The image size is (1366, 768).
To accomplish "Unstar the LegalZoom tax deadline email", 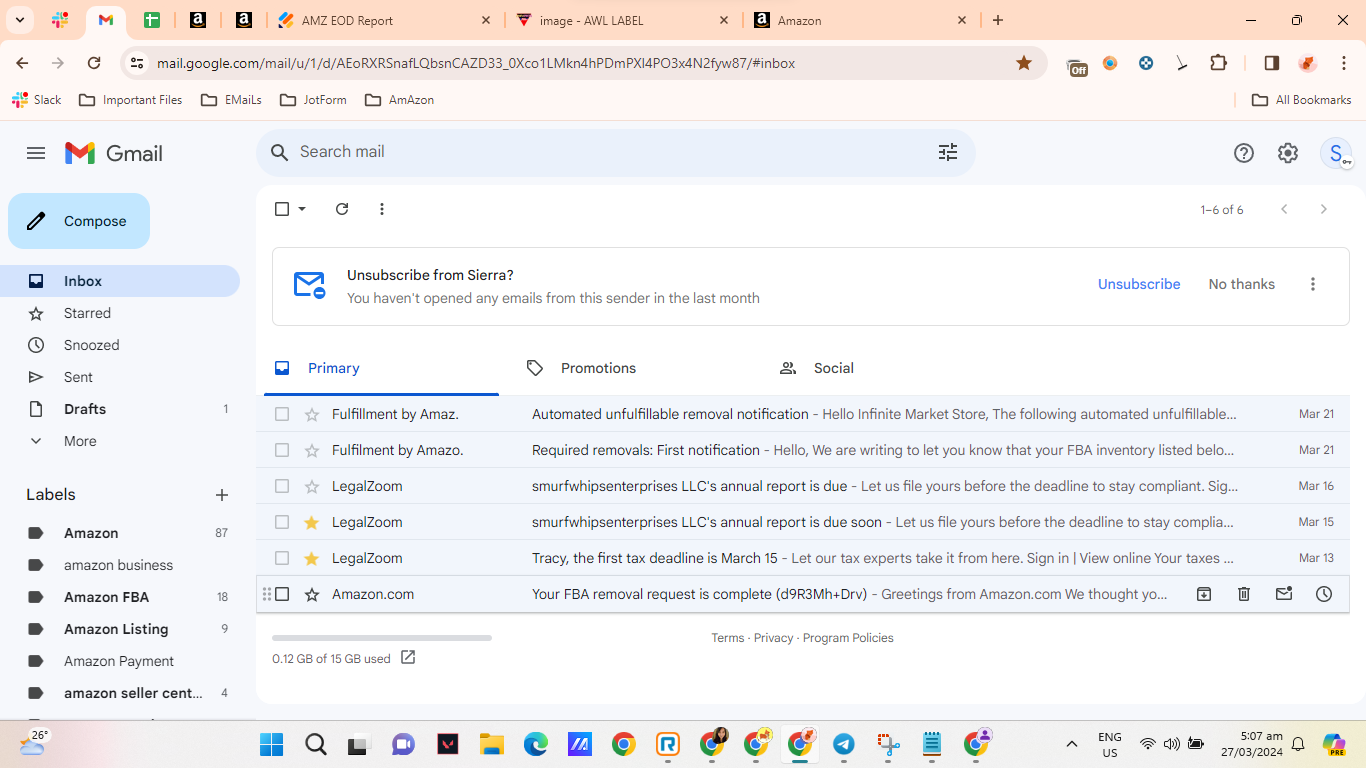I will [312, 558].
